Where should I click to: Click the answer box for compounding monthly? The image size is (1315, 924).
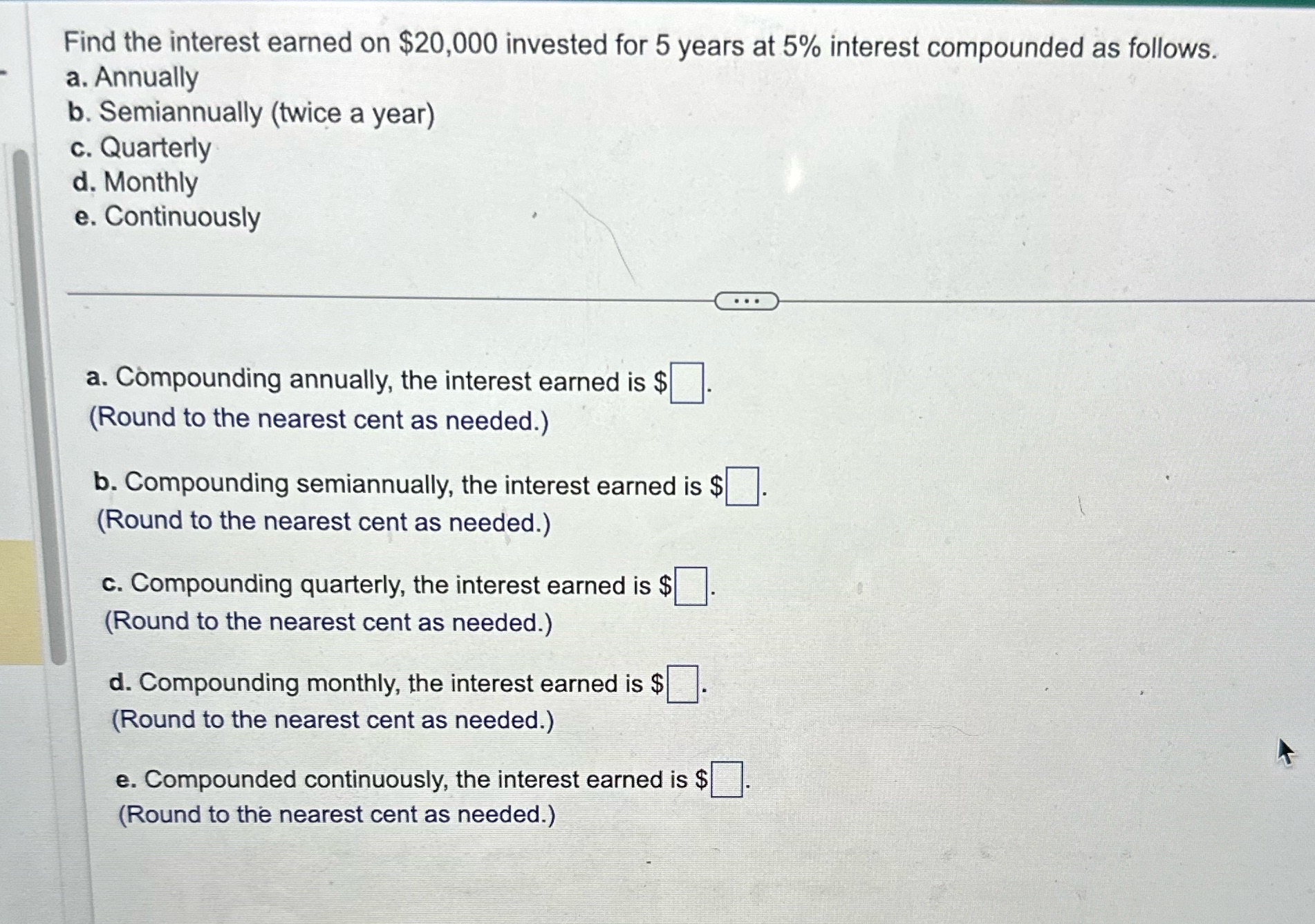[682, 683]
